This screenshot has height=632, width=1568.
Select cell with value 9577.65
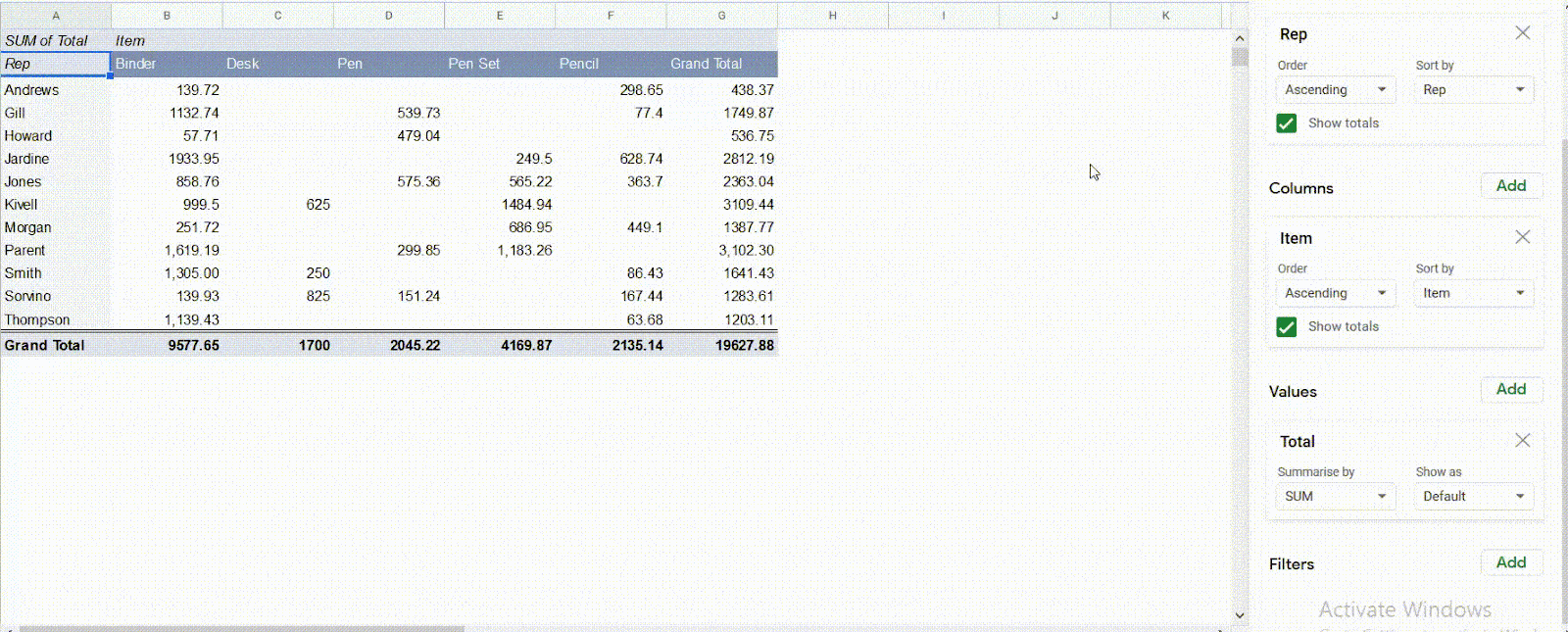167,345
